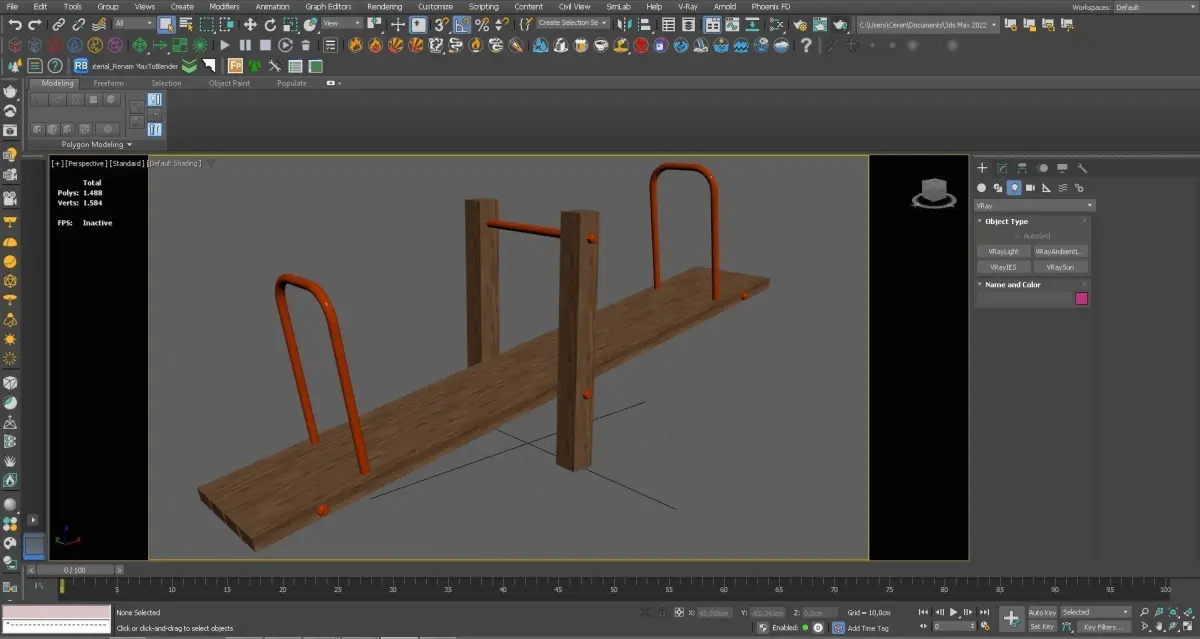The width and height of the screenshot is (1200, 639).
Task: Open the Modify tab in the command panel
Action: (1002, 168)
